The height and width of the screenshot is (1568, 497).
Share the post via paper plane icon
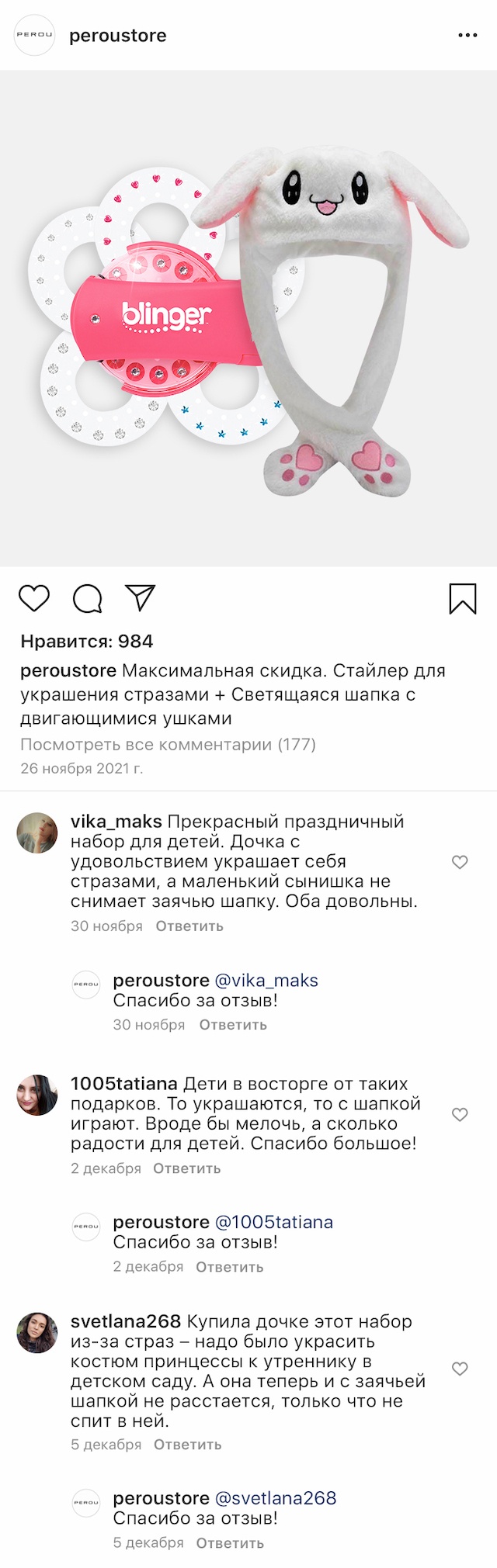pyautogui.click(x=141, y=597)
